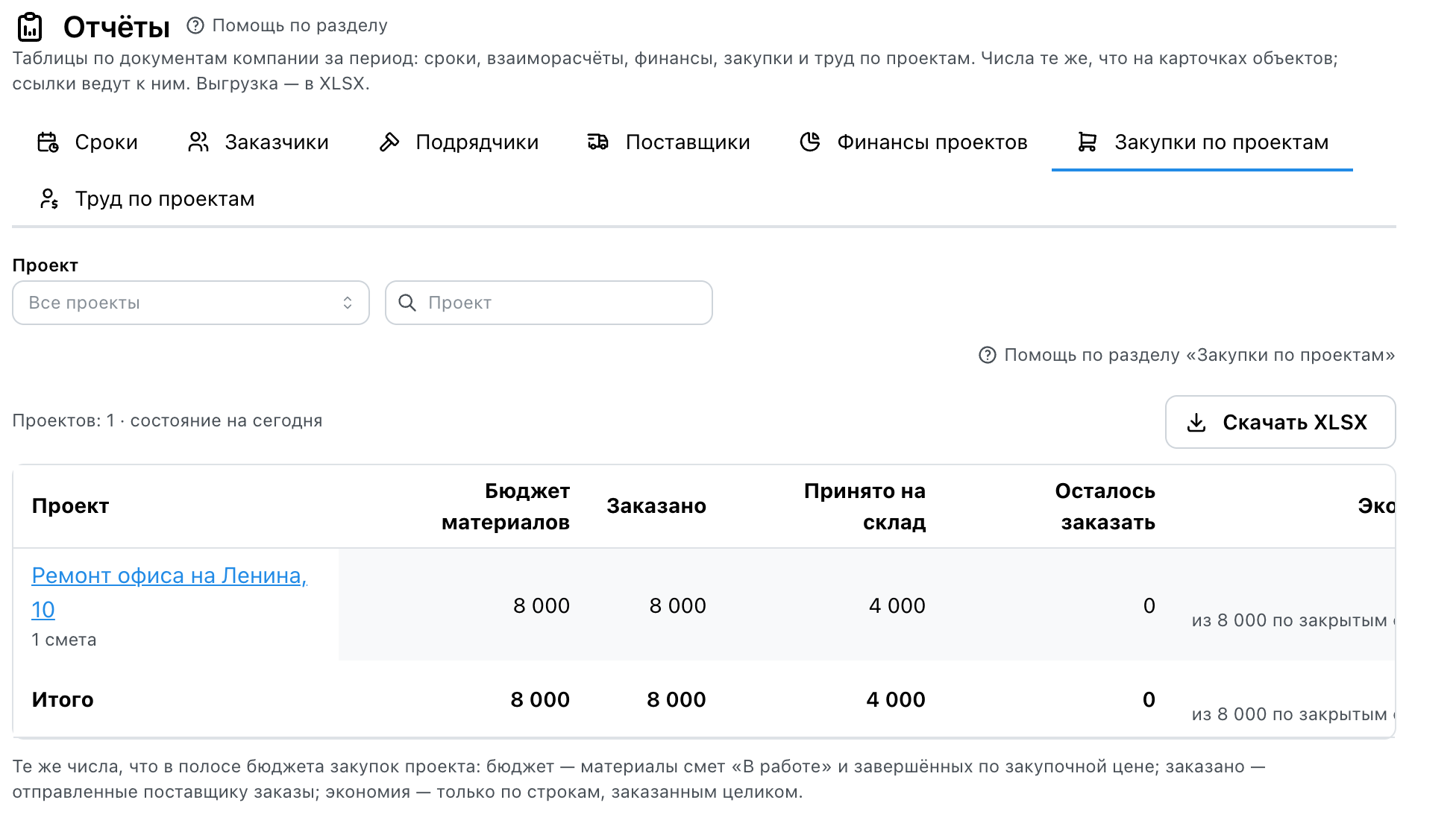
Task: Go to the Финансы проектов tab
Action: click(x=914, y=142)
